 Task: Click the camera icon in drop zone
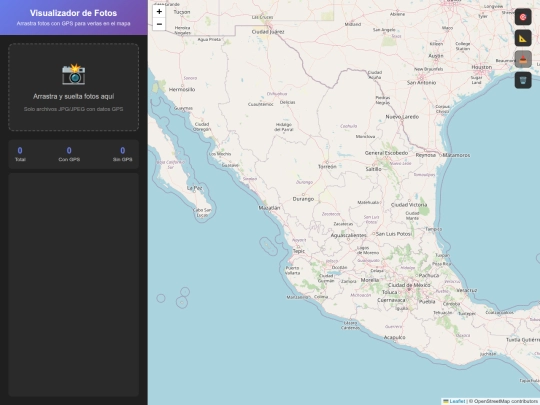73,74
